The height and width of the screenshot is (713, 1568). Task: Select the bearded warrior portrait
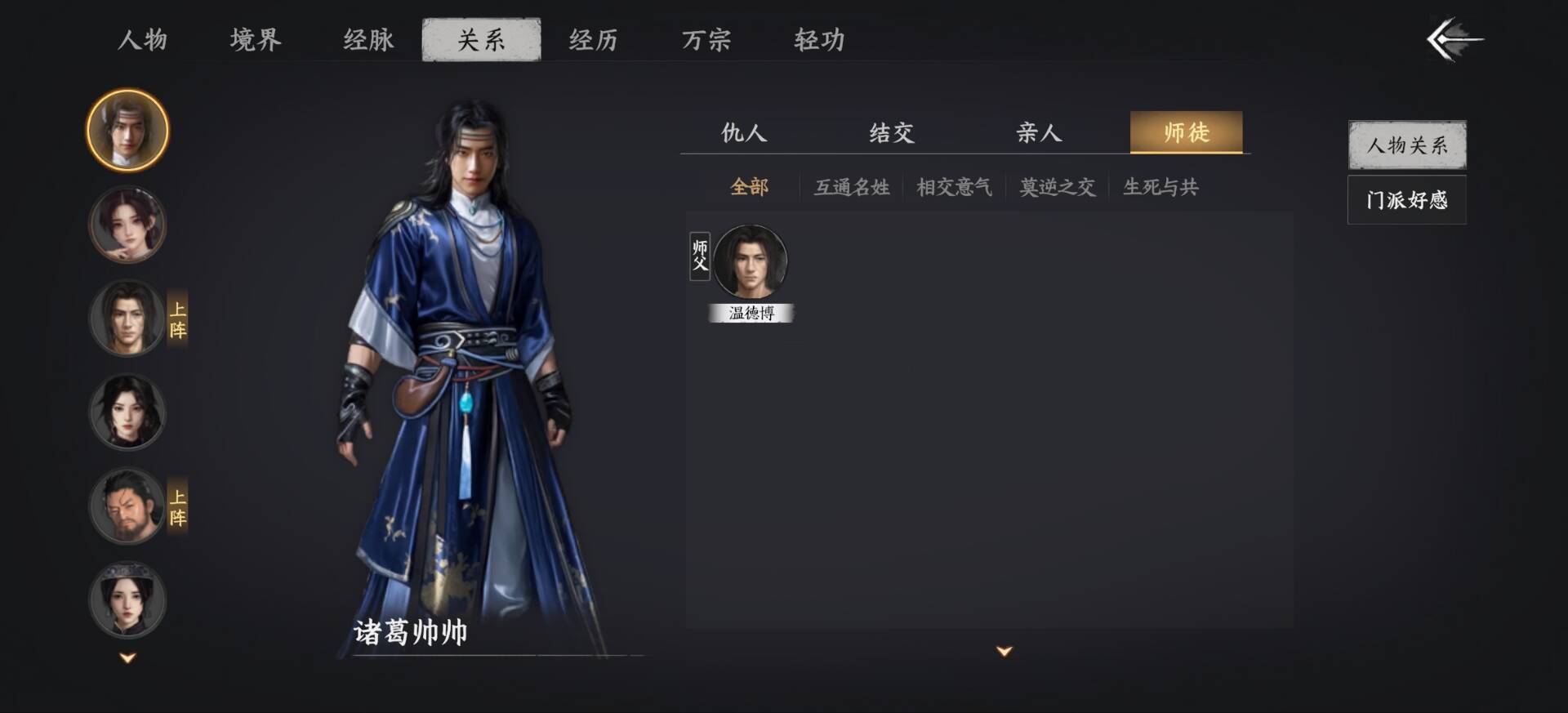pyautogui.click(x=127, y=506)
